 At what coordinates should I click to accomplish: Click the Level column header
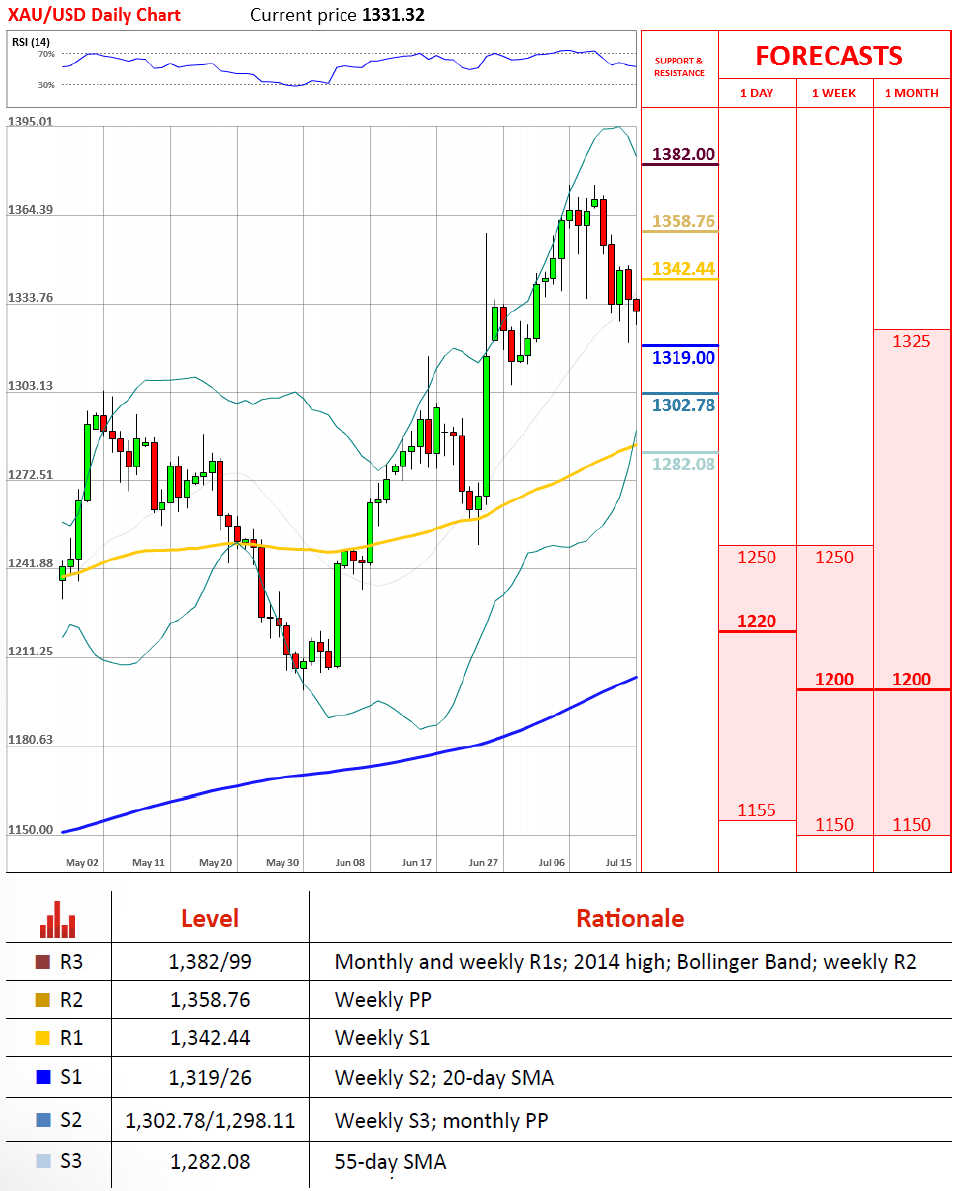tap(210, 918)
